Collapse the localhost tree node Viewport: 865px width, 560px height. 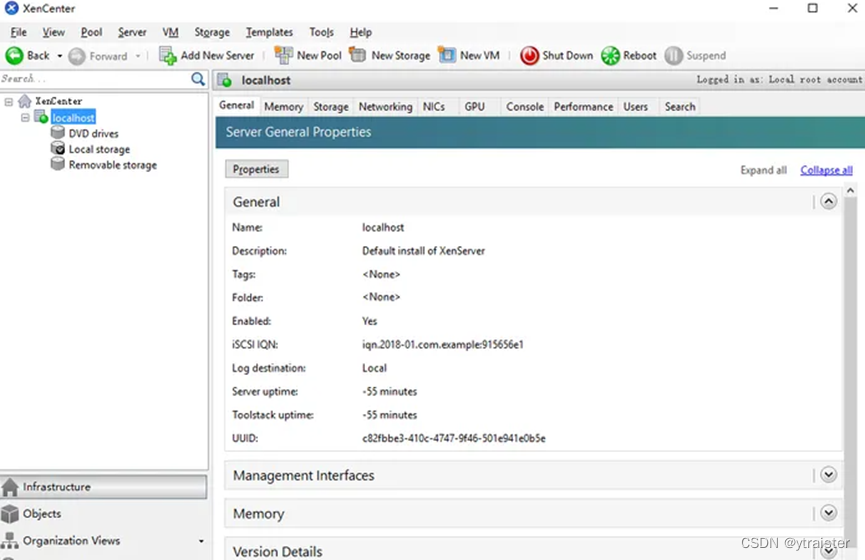(x=25, y=118)
